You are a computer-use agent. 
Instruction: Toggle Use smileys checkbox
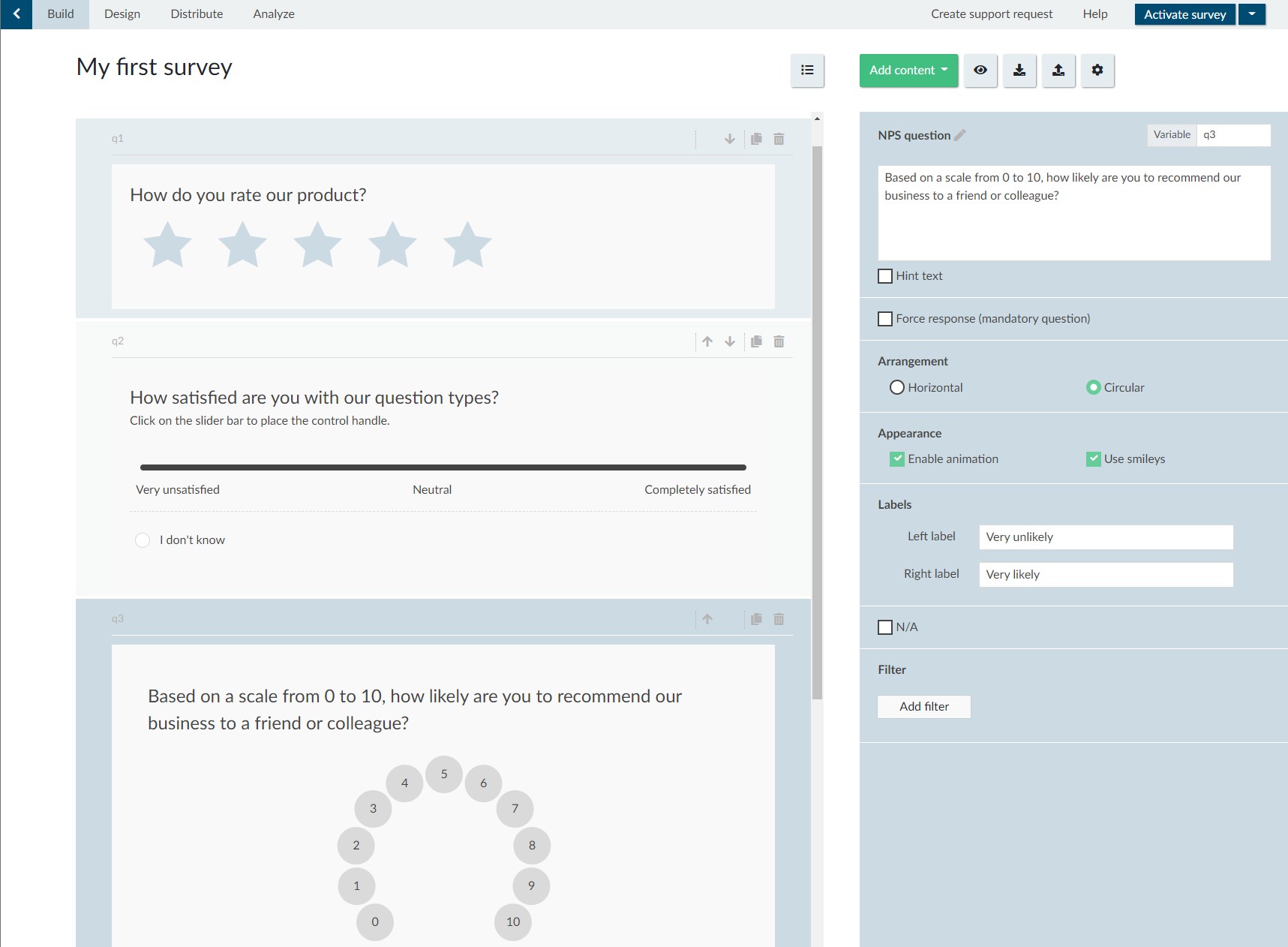click(1094, 459)
